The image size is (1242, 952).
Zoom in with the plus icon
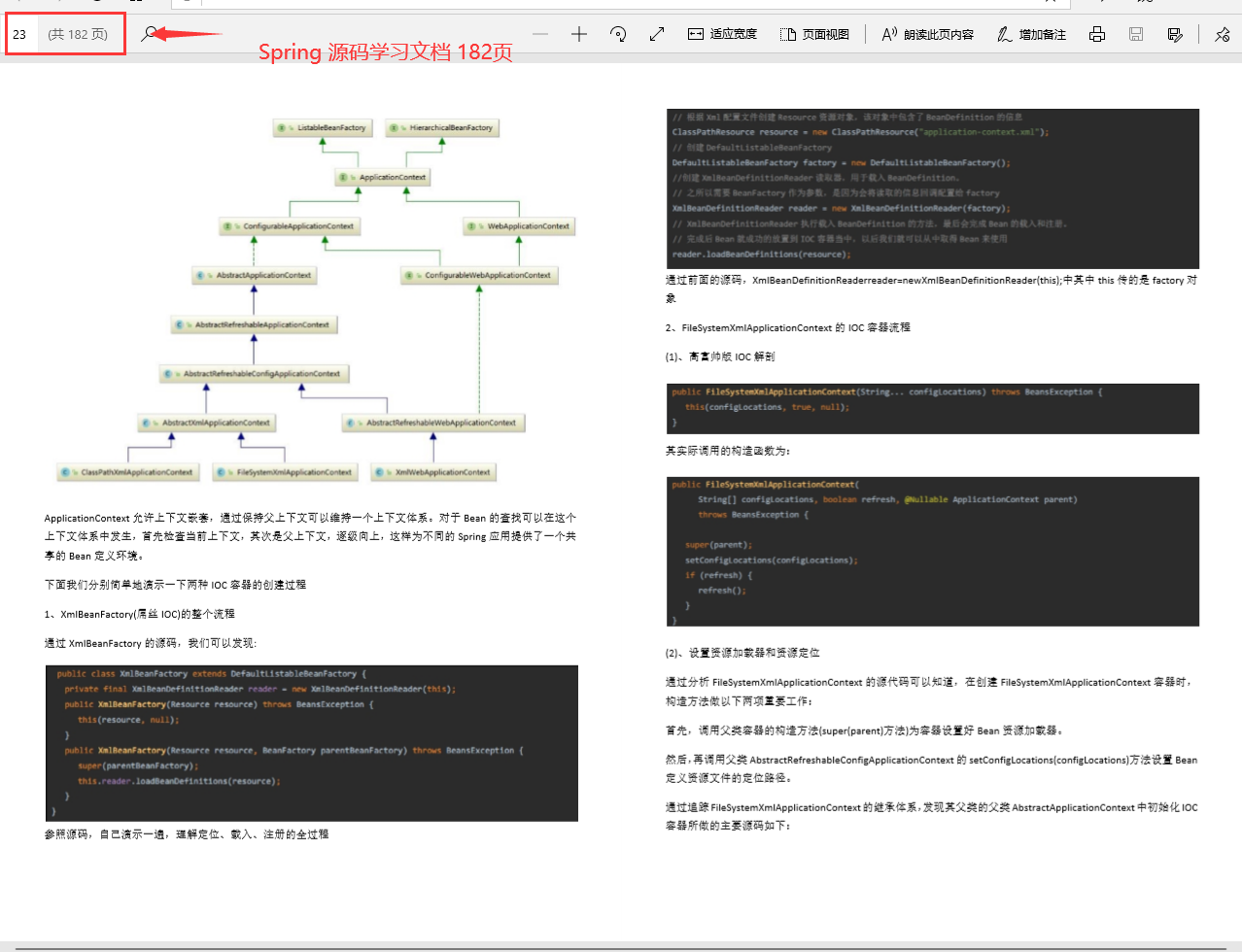(579, 34)
